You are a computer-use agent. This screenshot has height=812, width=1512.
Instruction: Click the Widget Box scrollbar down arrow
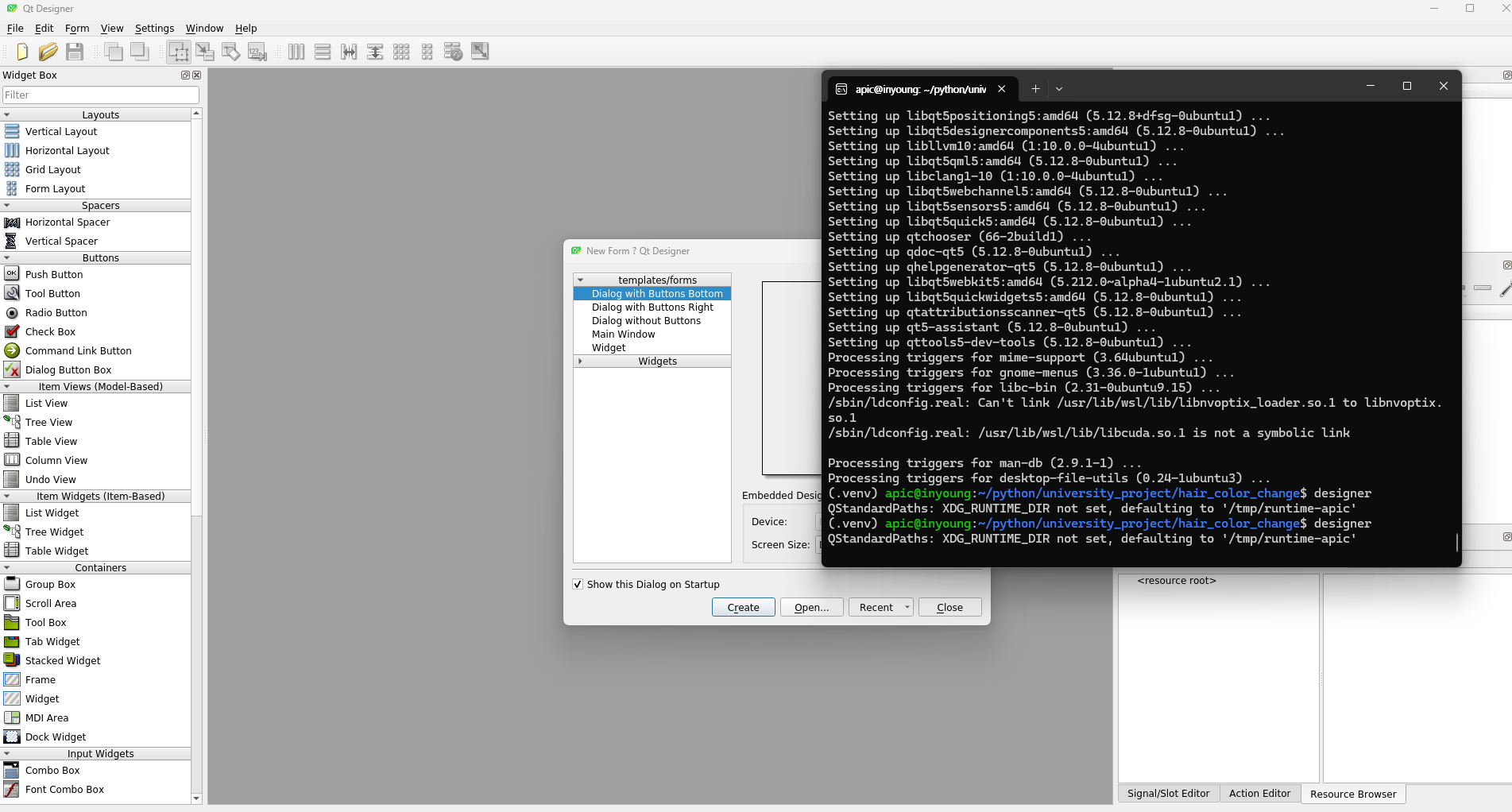(x=196, y=798)
